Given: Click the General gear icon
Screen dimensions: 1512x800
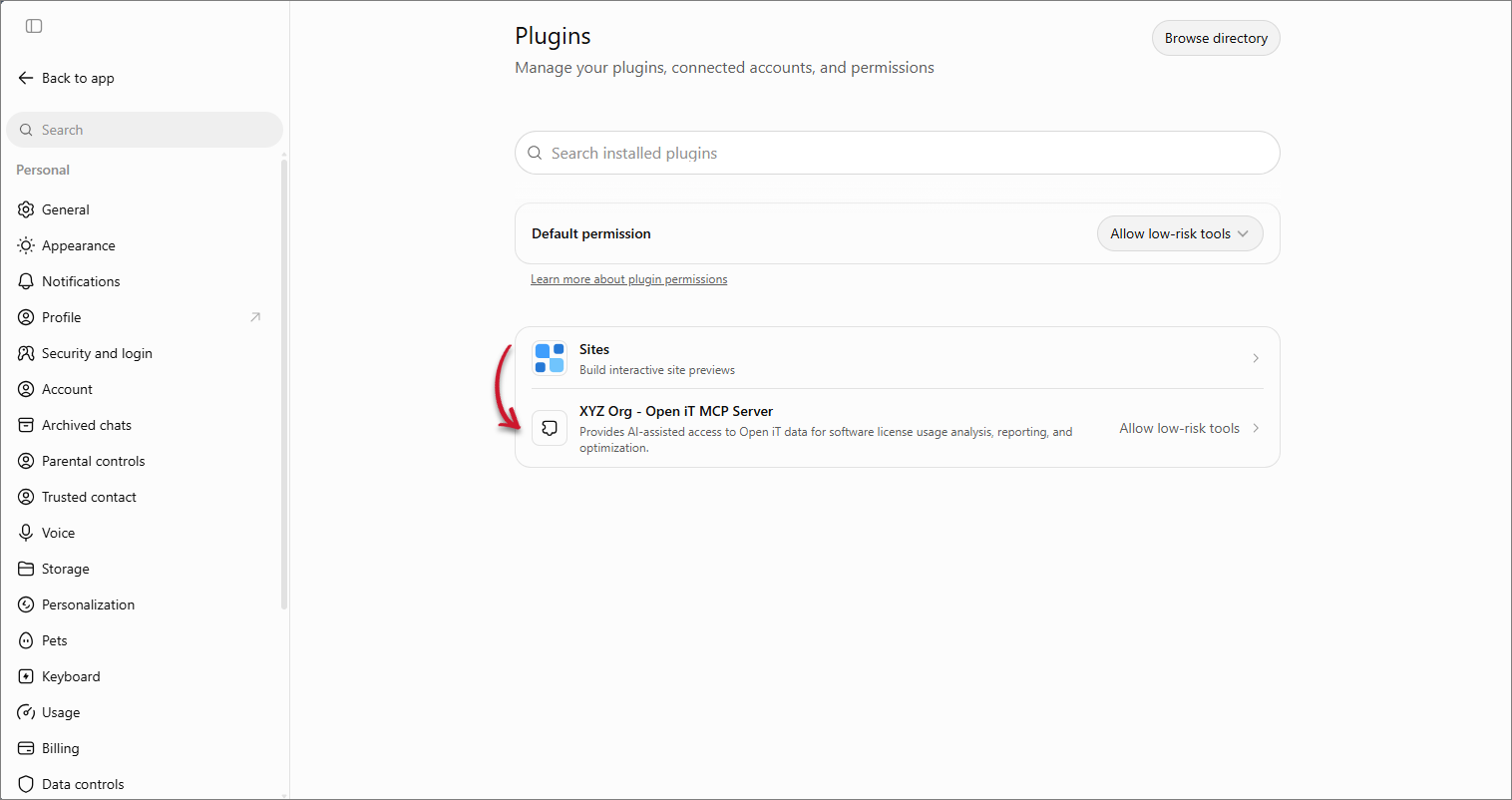Looking at the screenshot, I should click(26, 209).
